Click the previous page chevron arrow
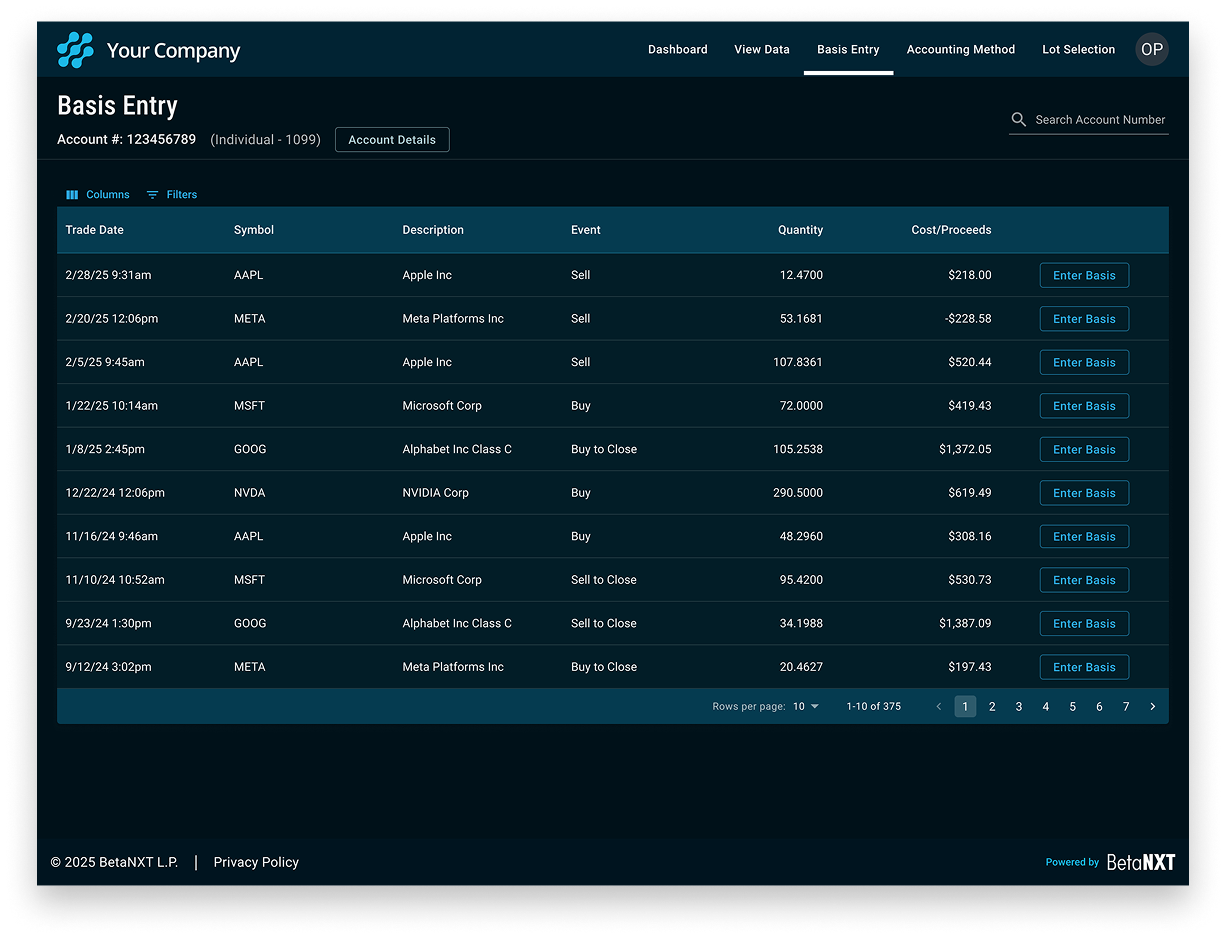Viewport: 1225px width, 937px height. pyautogui.click(x=938, y=707)
